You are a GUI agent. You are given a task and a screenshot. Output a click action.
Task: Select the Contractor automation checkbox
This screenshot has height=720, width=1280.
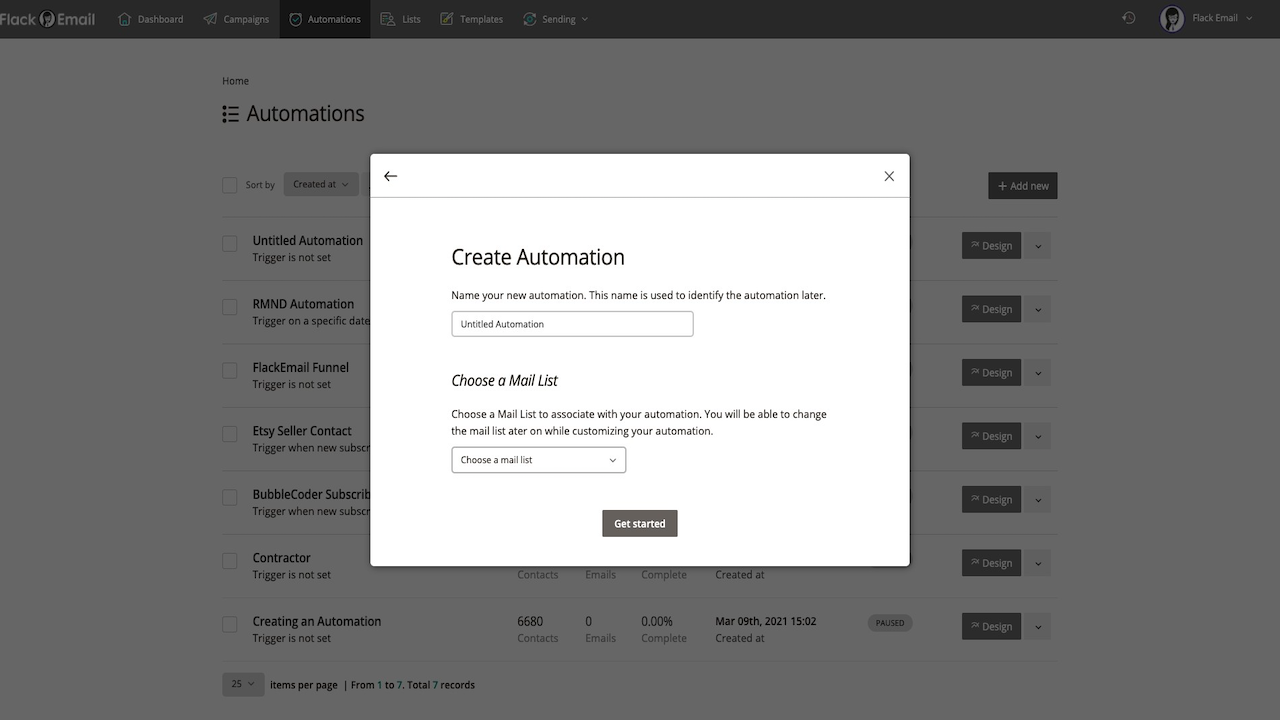[230, 561]
